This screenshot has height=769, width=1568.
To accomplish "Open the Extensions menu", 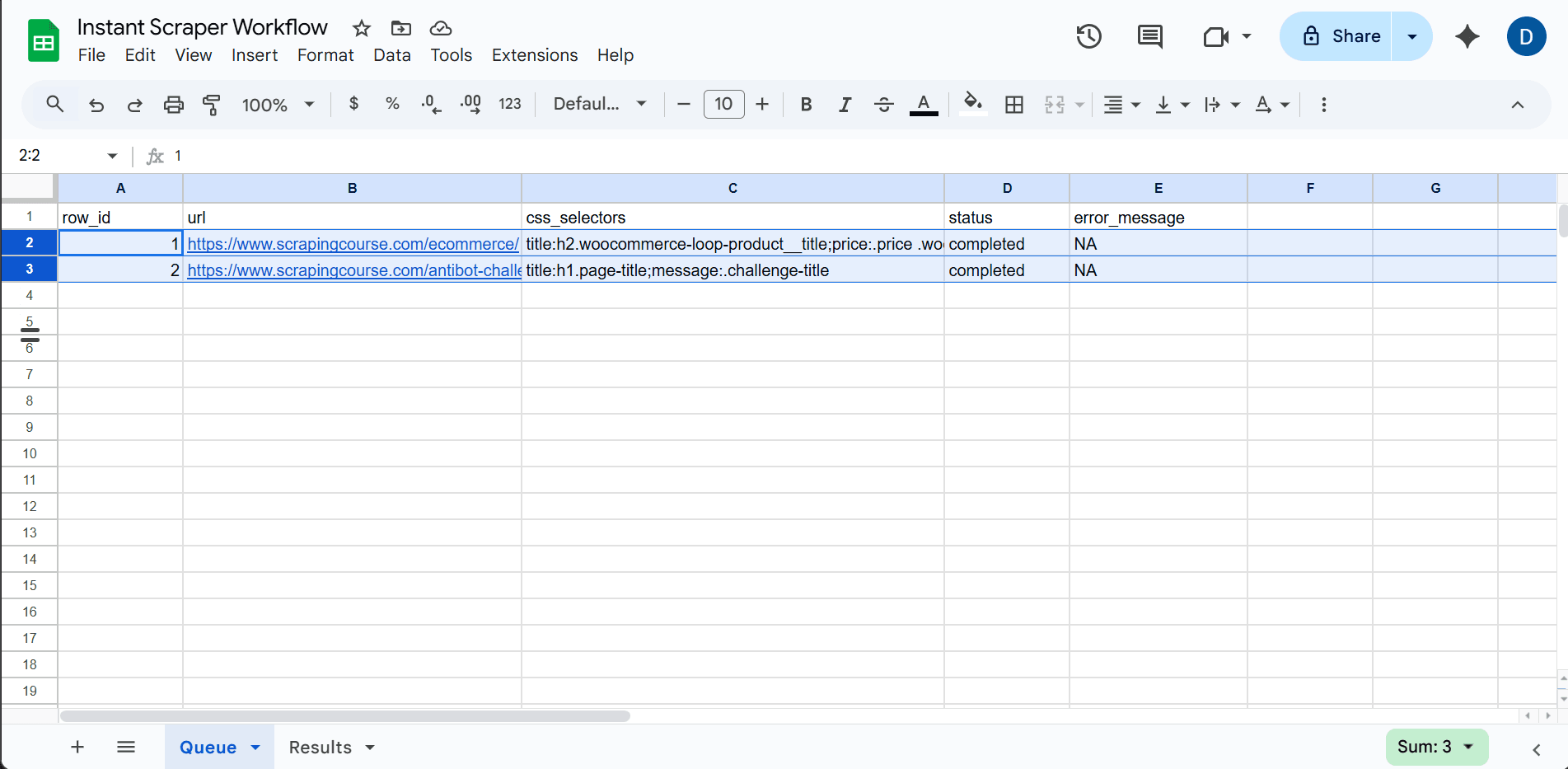I will pyautogui.click(x=535, y=55).
